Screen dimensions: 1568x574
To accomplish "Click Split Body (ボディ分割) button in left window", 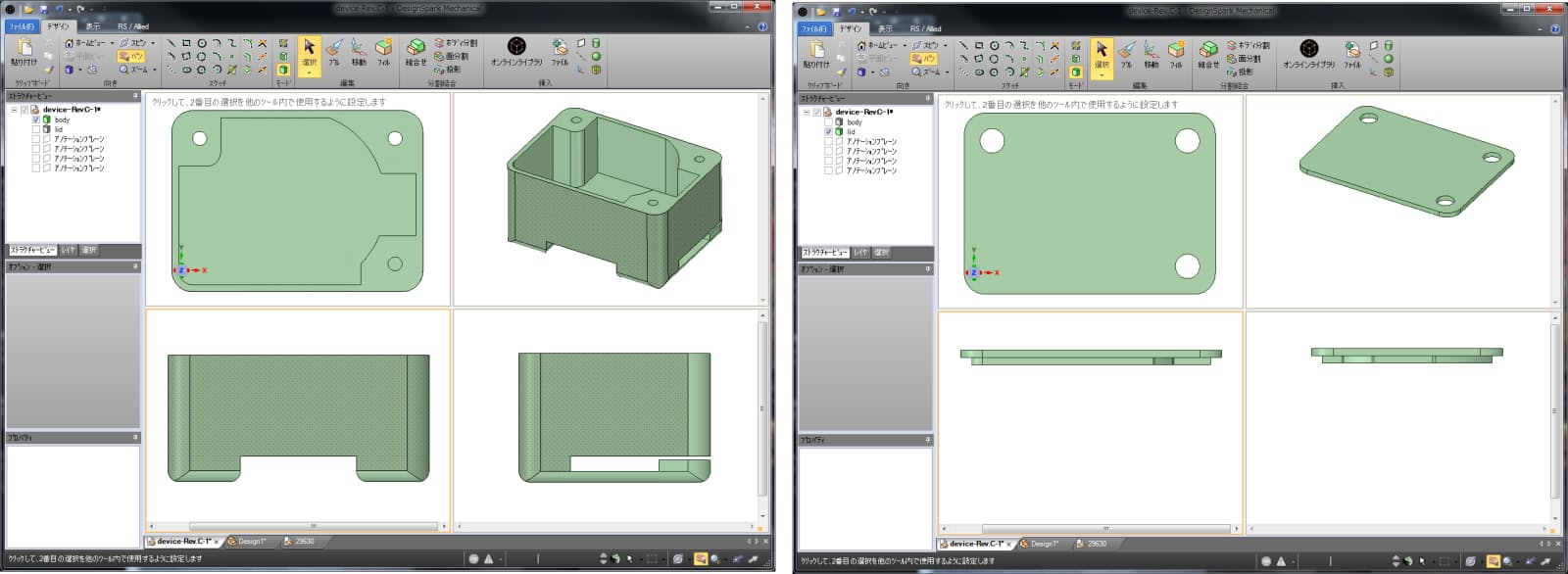I will point(456,43).
